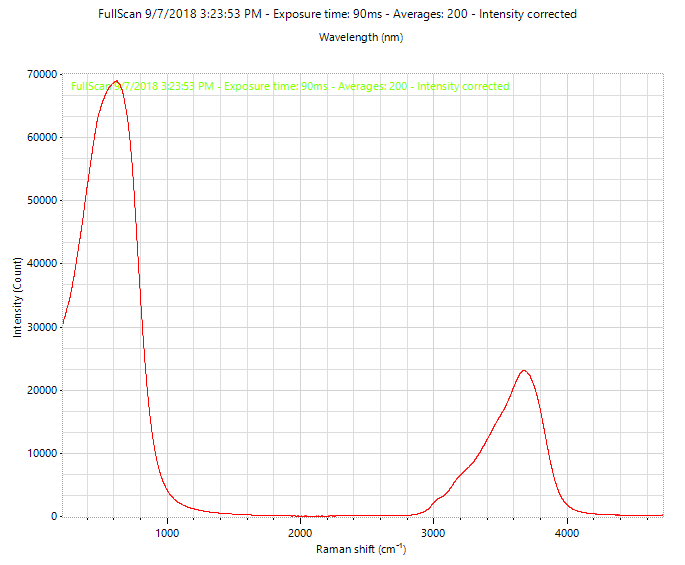Select the main peak top near 69000 counts
The image size is (685, 565).
116,81
